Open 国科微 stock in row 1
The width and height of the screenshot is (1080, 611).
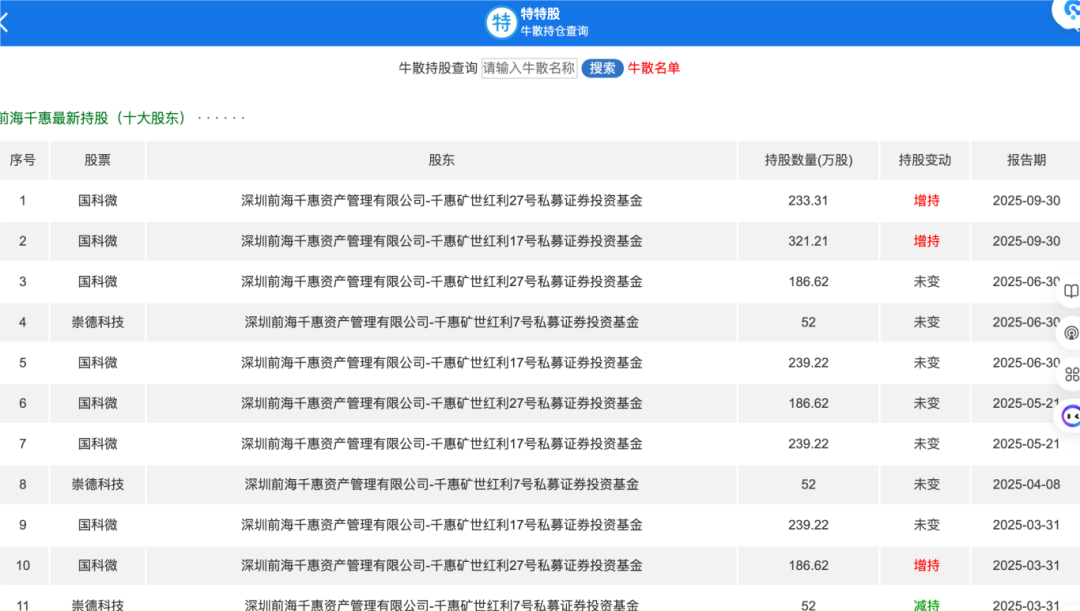pyautogui.click(x=97, y=200)
